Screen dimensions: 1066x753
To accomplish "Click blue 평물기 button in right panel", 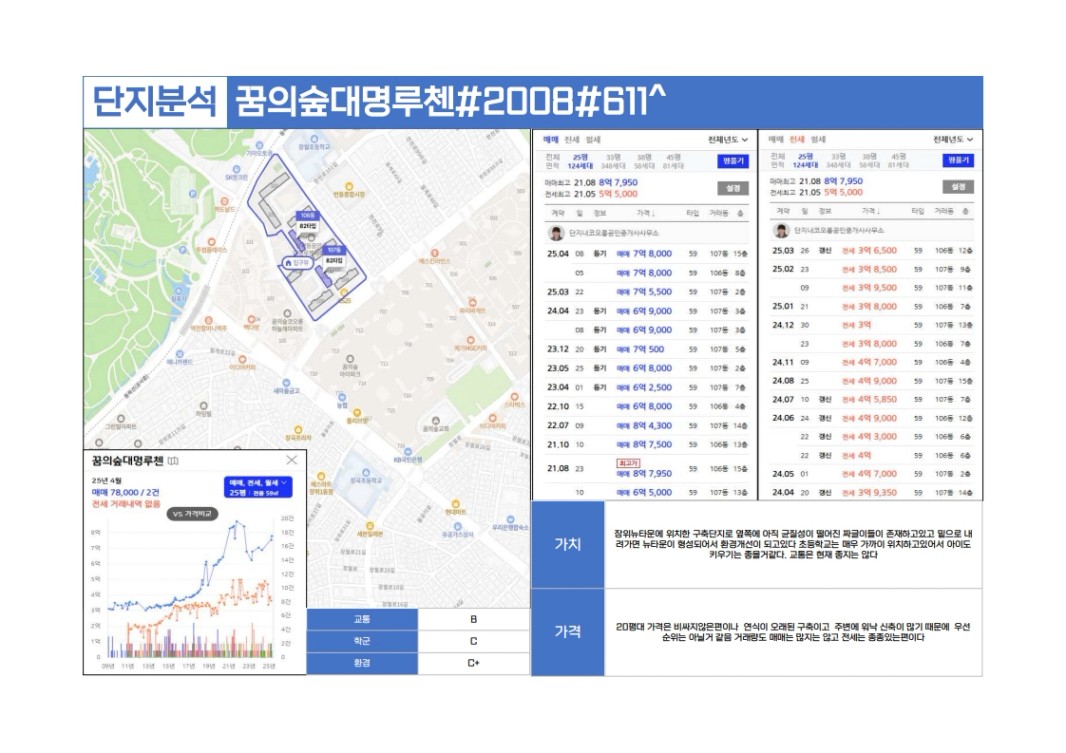I will click(x=959, y=160).
